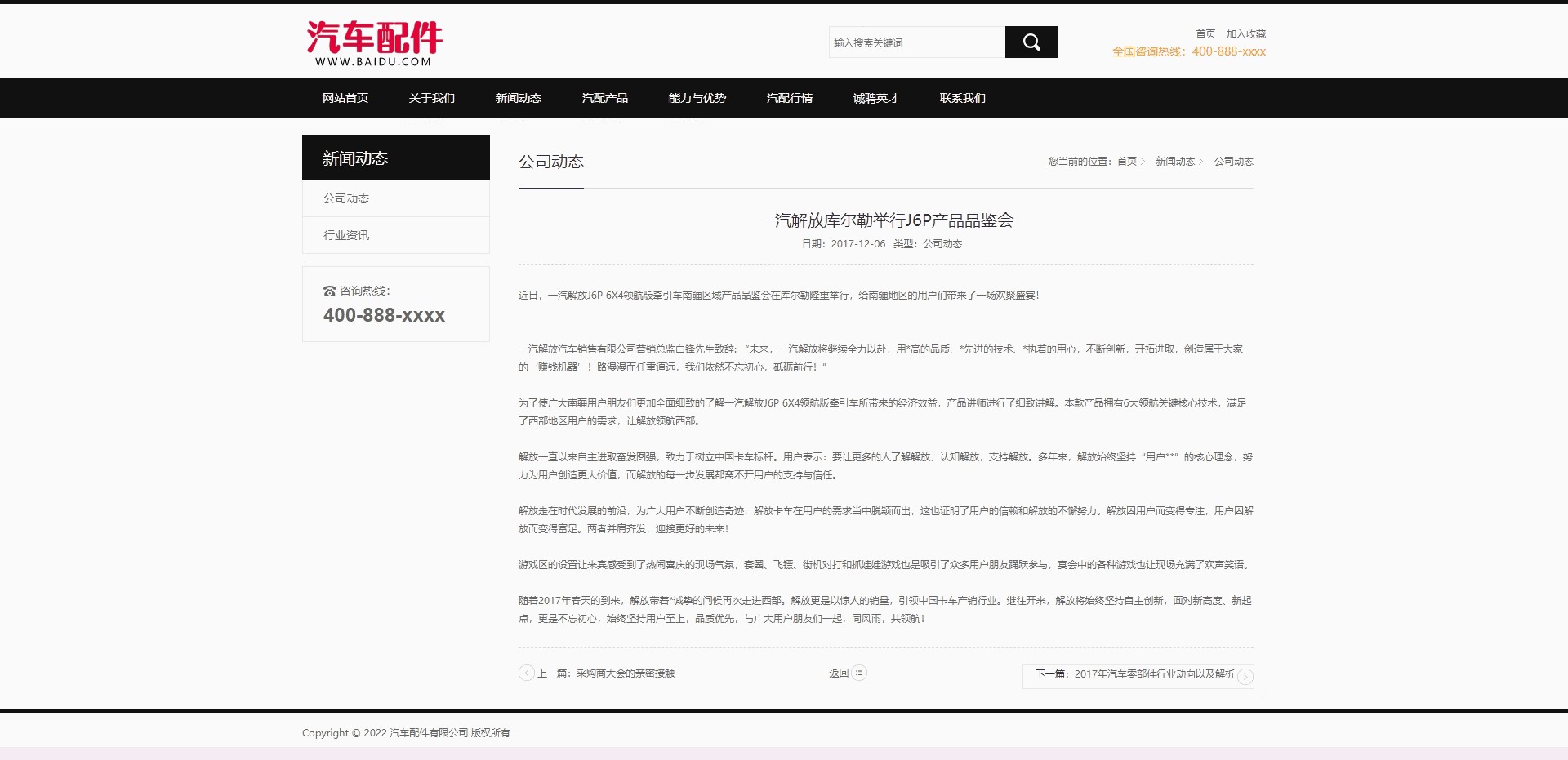Click the telephone icon beside 咨询热线
1568x760 pixels.
coord(329,291)
